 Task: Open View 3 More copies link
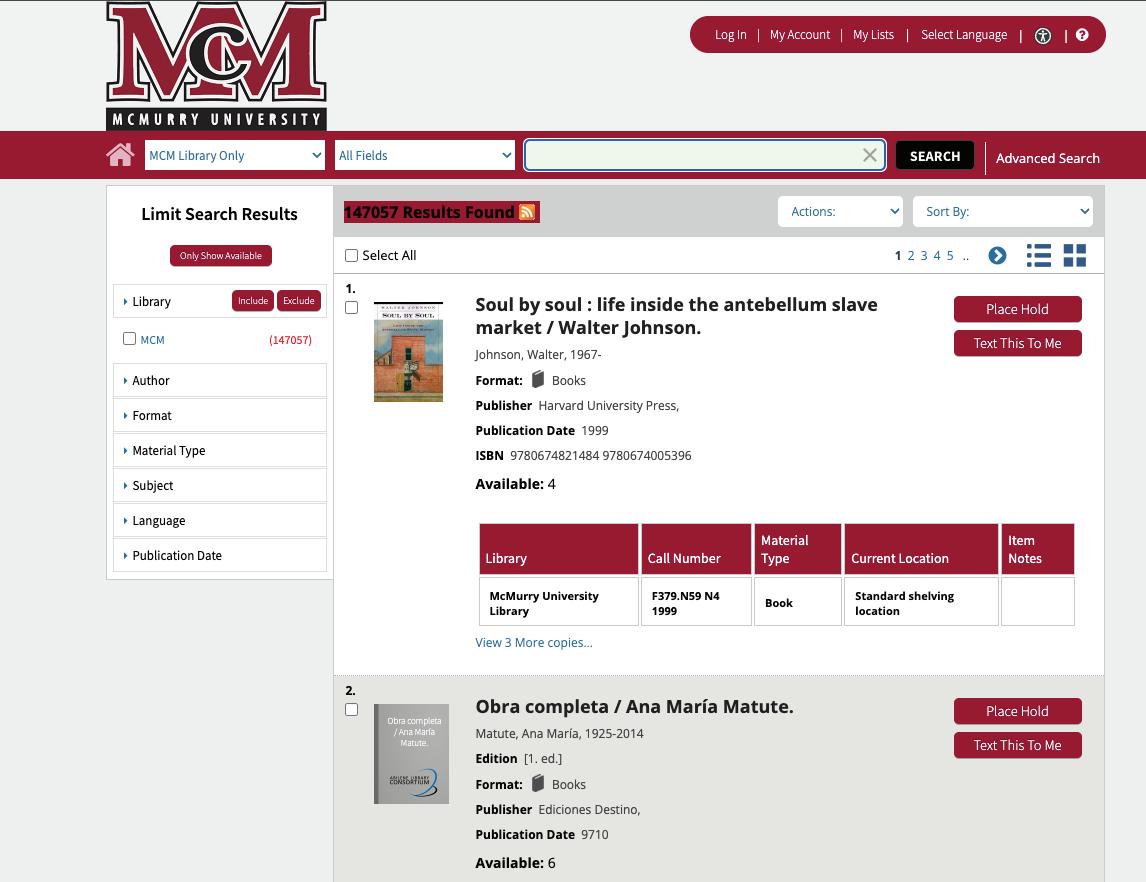pos(534,642)
